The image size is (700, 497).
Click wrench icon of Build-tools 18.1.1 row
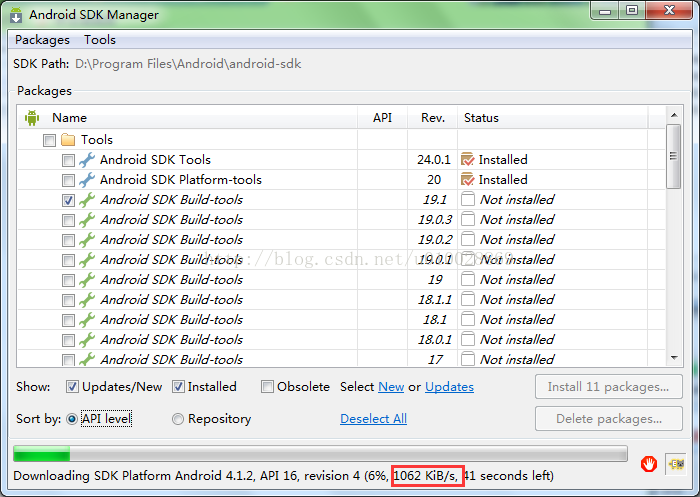click(x=87, y=300)
